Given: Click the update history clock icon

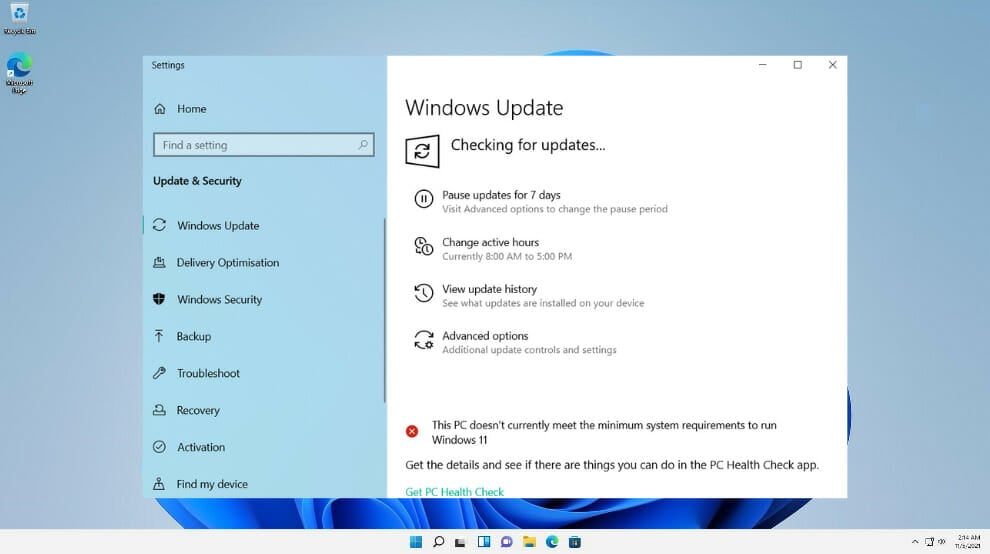Looking at the screenshot, I should tap(424, 292).
